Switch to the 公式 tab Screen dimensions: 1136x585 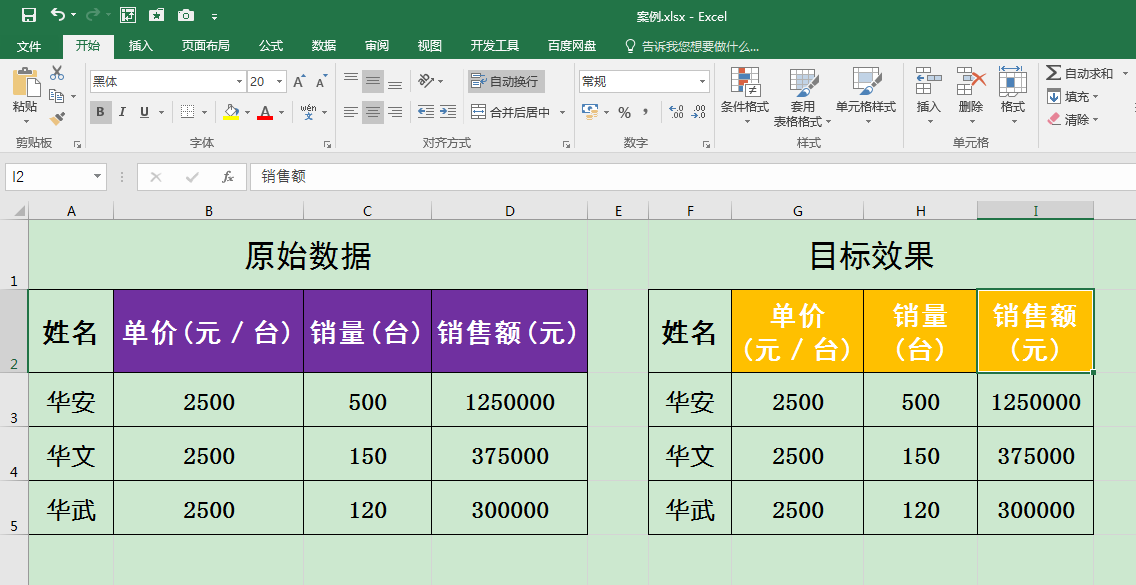(x=271, y=46)
